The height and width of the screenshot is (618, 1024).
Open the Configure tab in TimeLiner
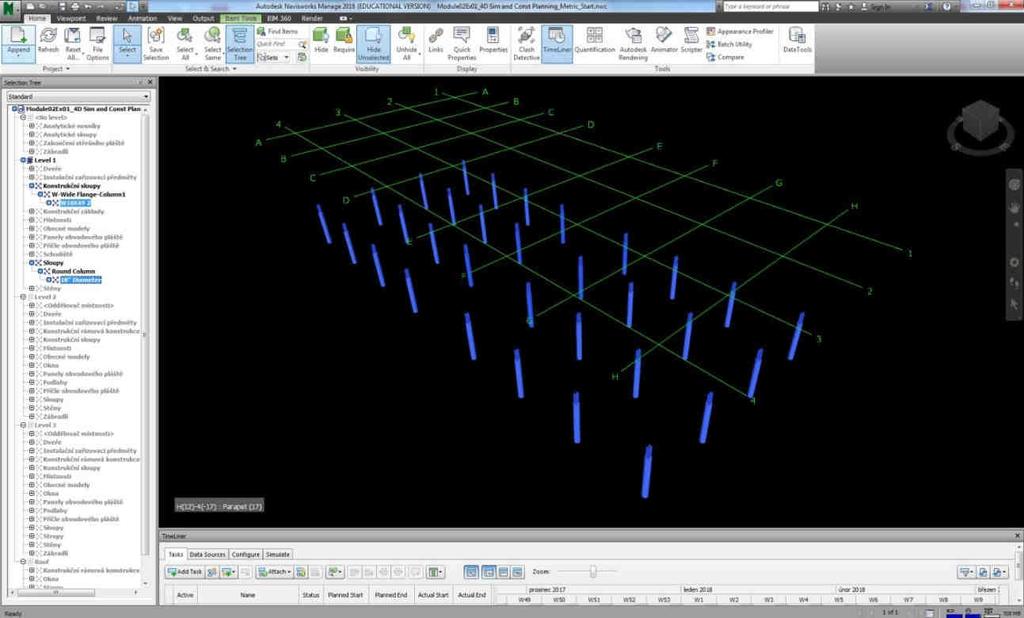[246, 555]
